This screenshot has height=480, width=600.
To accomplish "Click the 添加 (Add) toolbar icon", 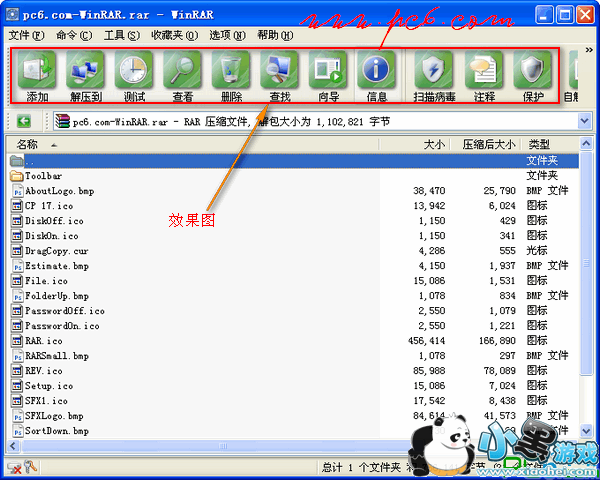I will click(x=37, y=76).
